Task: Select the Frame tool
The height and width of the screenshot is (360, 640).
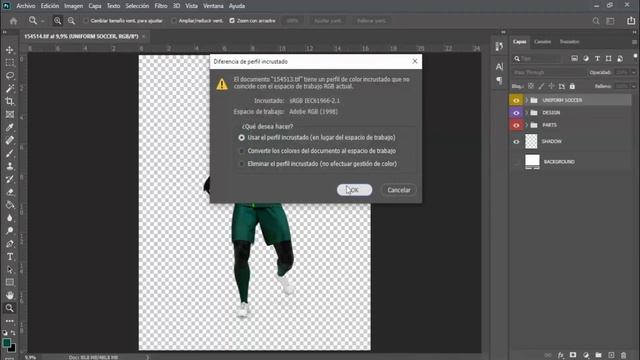Action: point(9,114)
